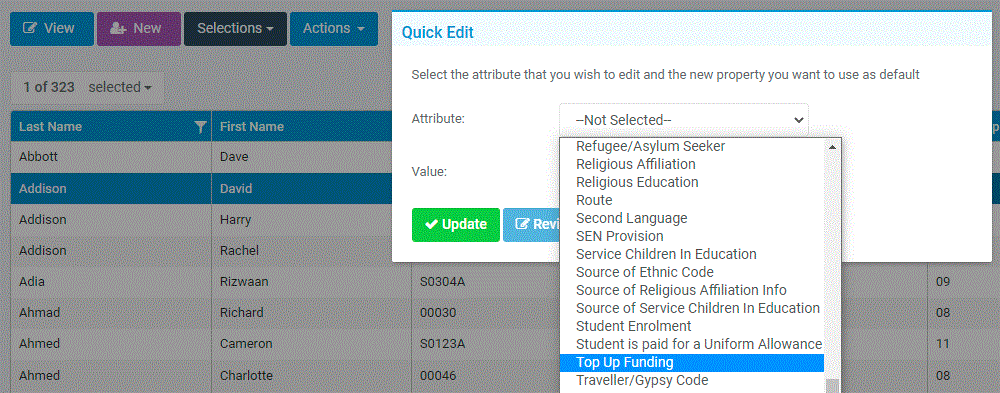Expand the '1 of 323 selected' dropdown
This screenshot has height=393, width=1000.
pyautogui.click(x=87, y=87)
